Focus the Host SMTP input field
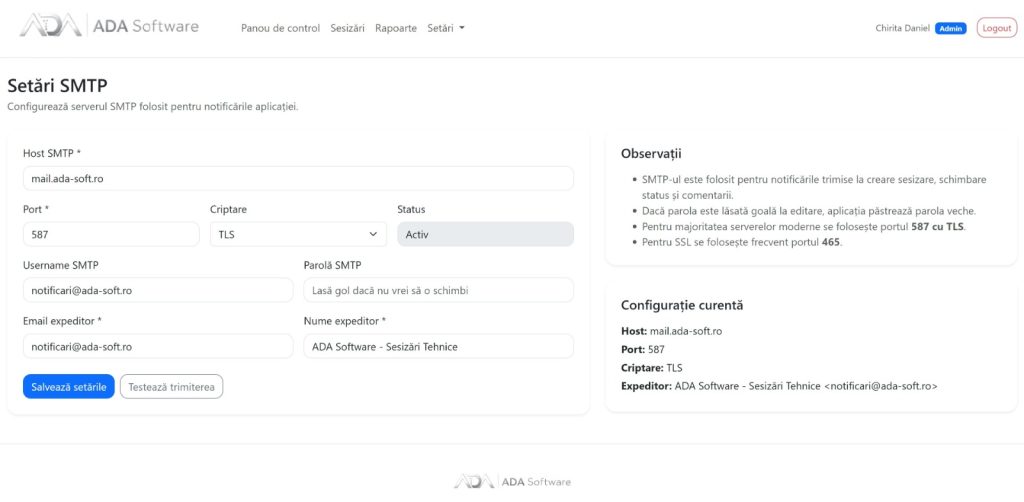This screenshot has width=1024, height=502. coord(298,178)
